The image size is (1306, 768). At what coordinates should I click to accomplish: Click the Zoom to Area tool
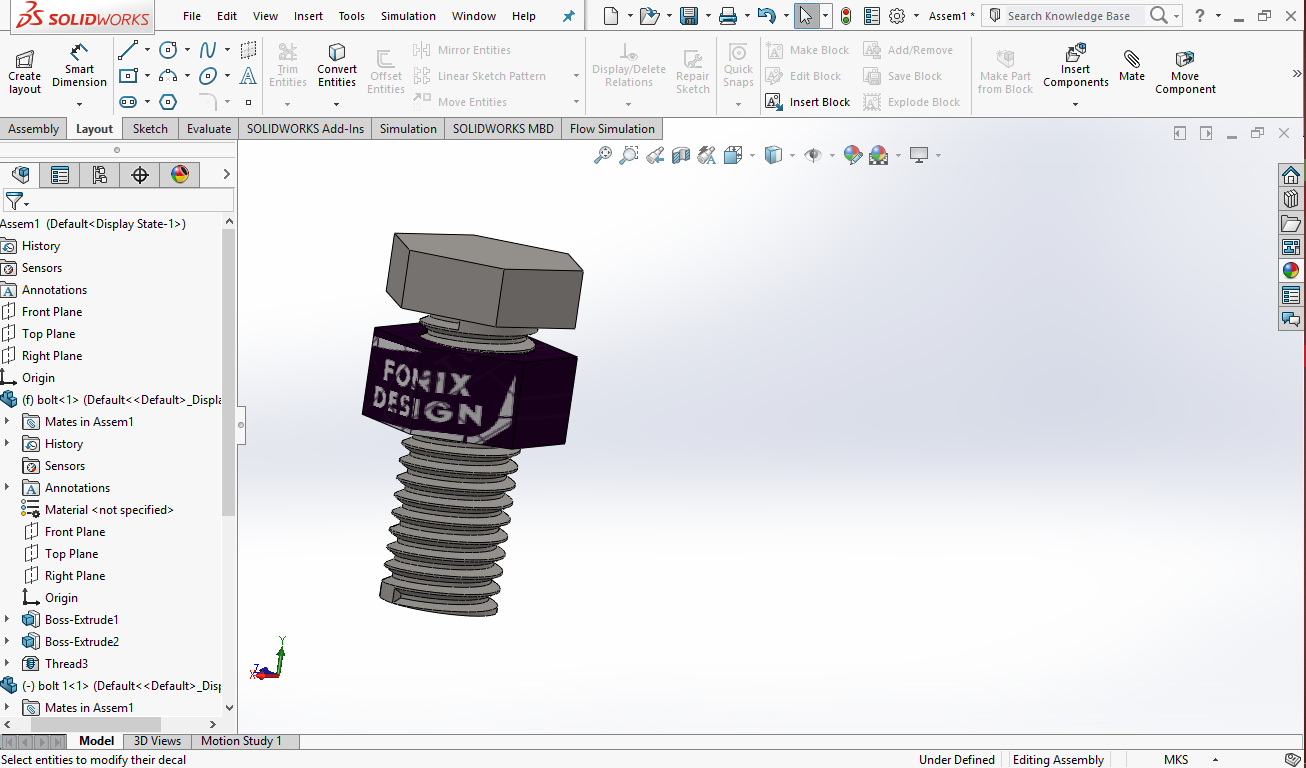[629, 155]
